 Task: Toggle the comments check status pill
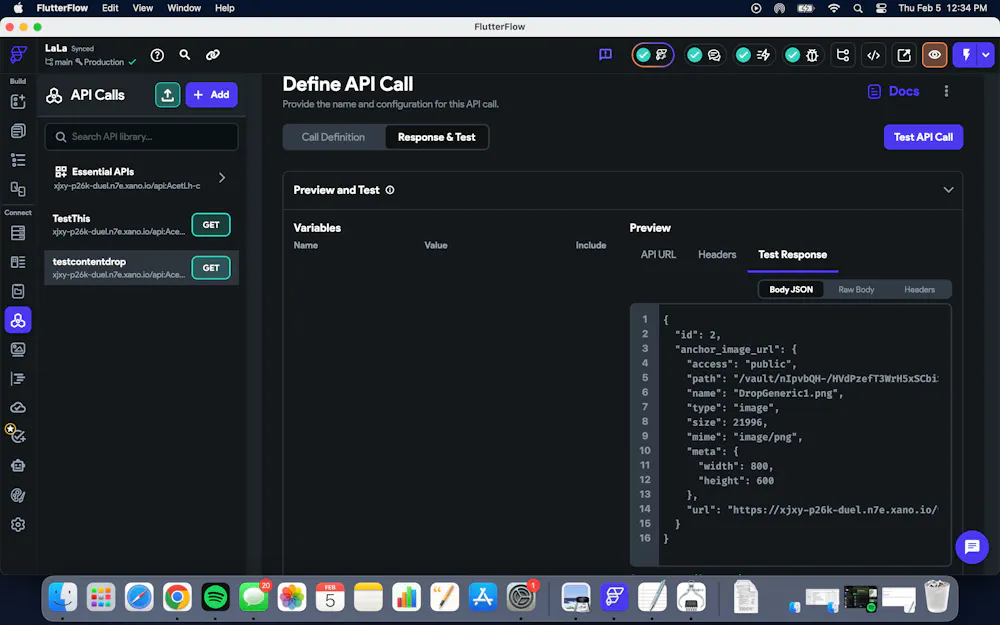point(704,55)
